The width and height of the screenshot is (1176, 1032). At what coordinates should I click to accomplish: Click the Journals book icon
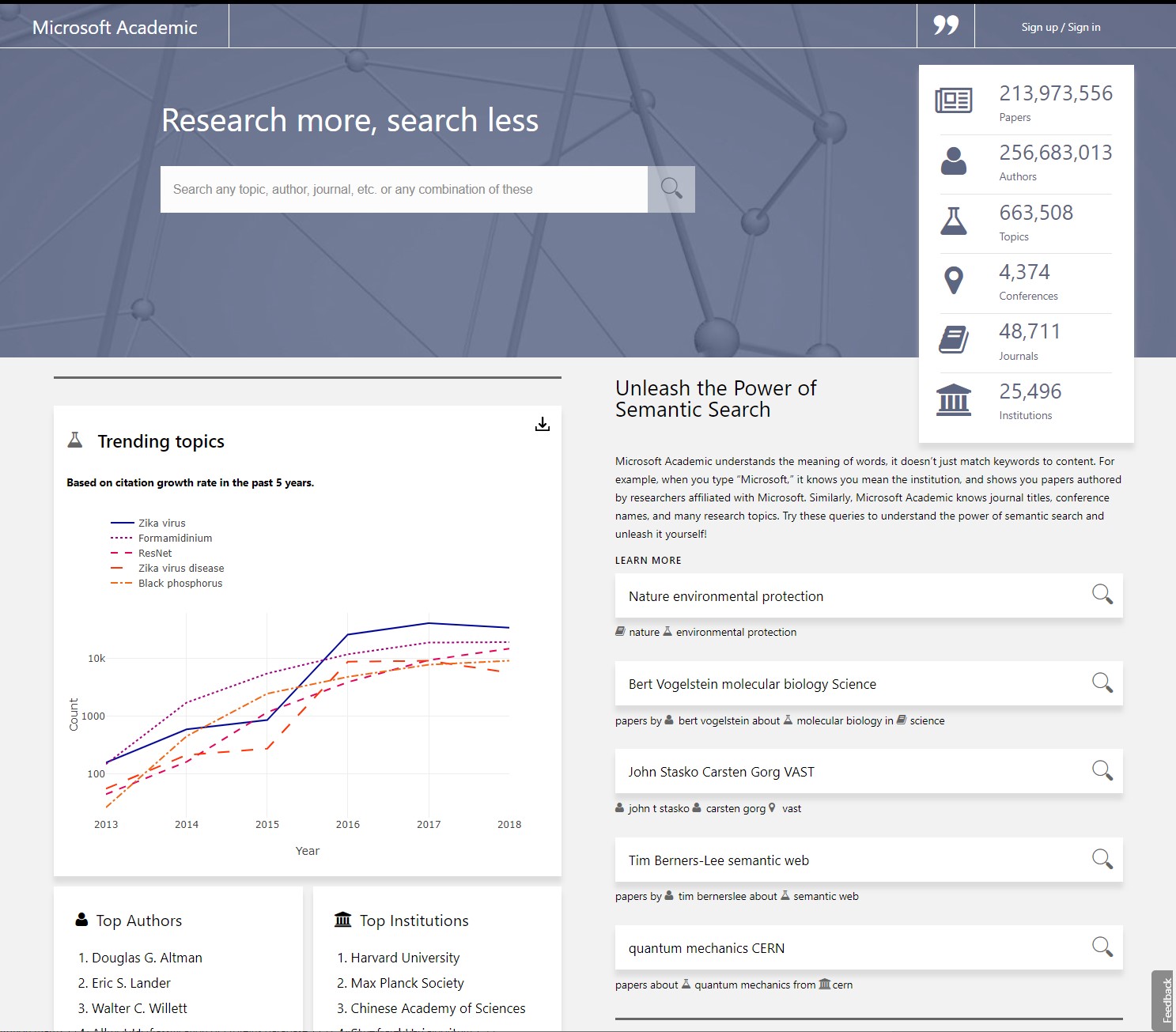(954, 340)
